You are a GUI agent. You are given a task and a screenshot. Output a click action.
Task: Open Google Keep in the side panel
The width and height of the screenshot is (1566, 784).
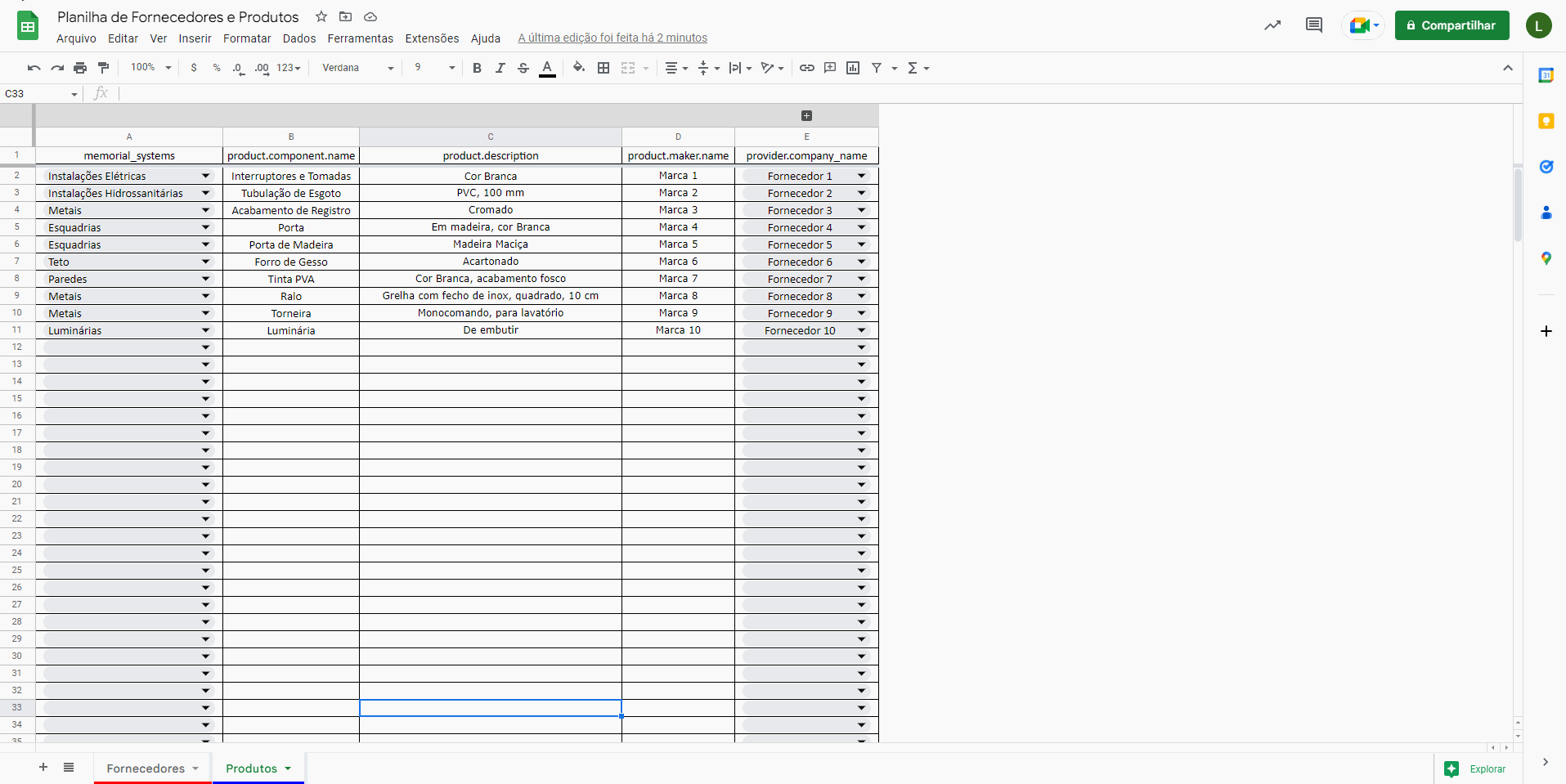coord(1546,121)
